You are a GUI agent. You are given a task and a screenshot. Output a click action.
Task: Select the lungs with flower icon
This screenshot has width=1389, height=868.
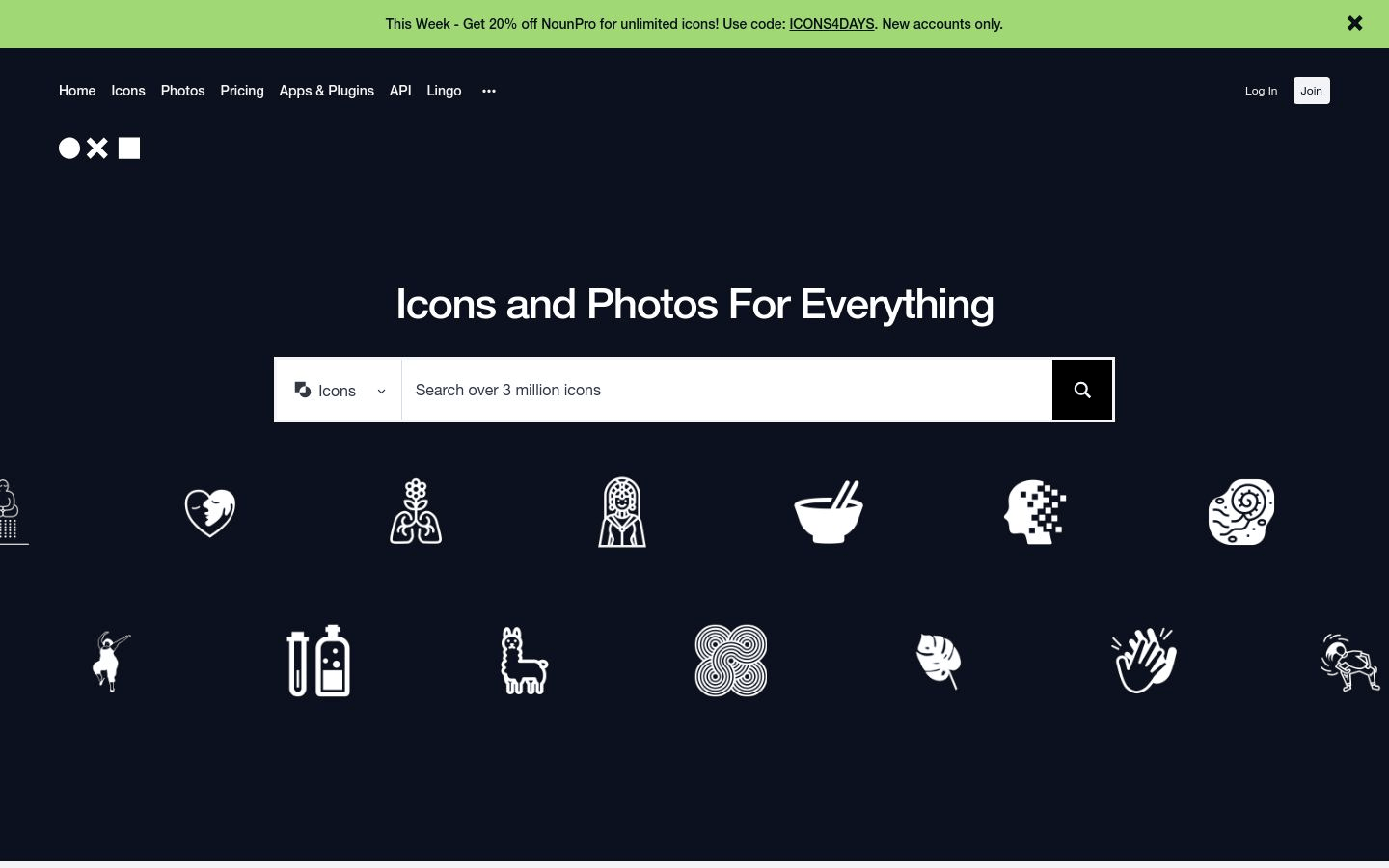pos(416,512)
